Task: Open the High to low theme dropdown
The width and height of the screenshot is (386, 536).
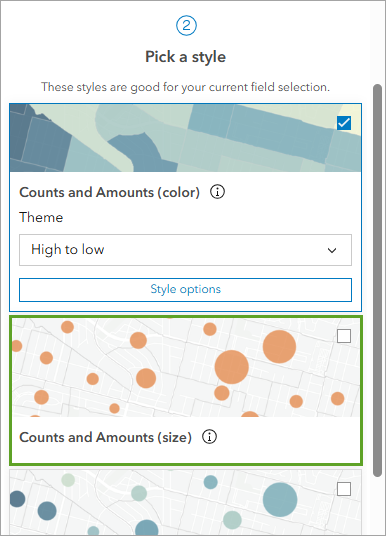Action: click(x=185, y=250)
